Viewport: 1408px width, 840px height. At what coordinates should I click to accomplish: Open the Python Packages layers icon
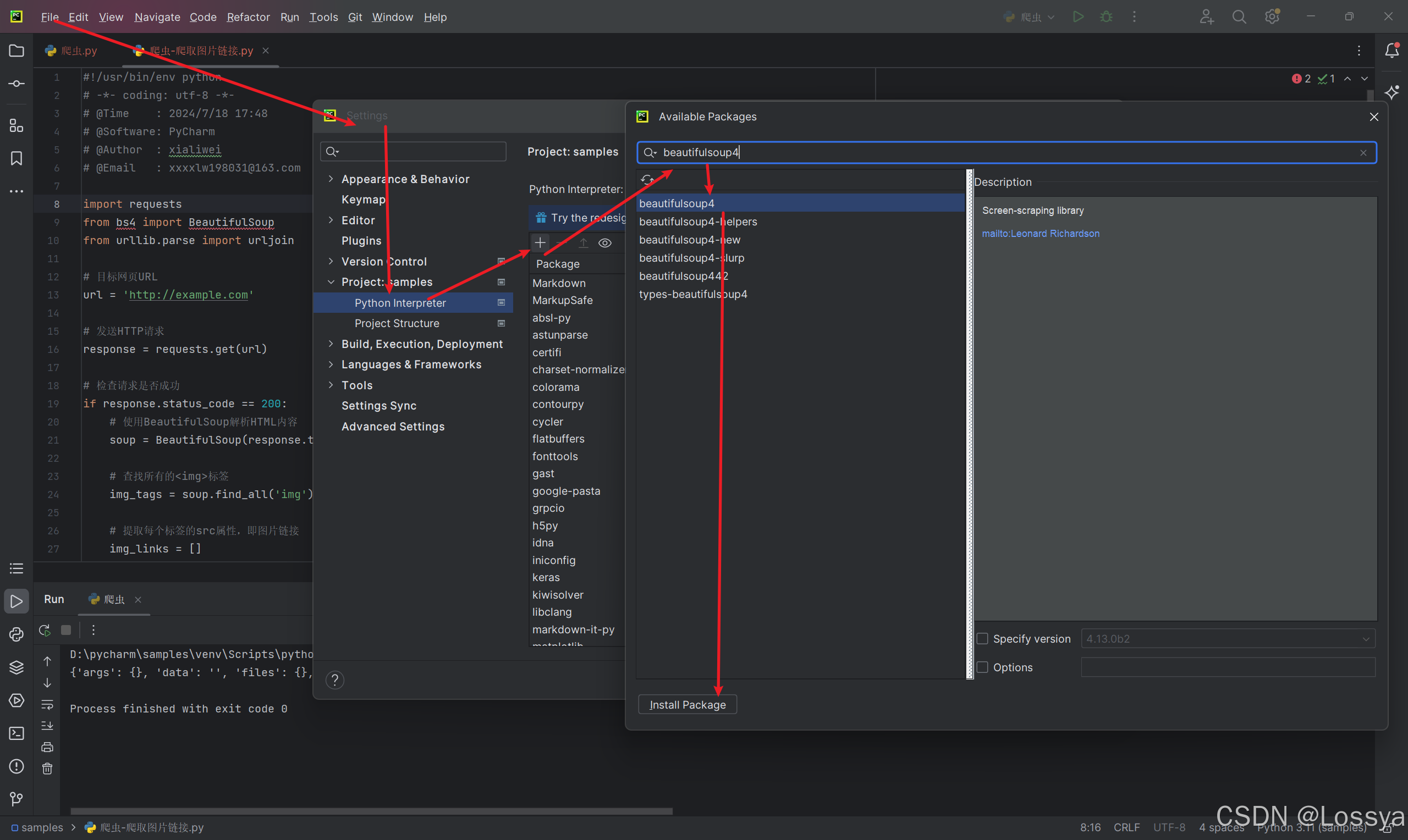tap(16, 667)
